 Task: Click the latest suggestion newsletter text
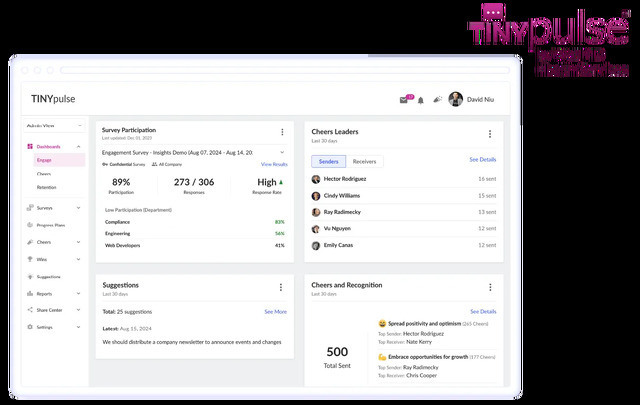pos(192,342)
